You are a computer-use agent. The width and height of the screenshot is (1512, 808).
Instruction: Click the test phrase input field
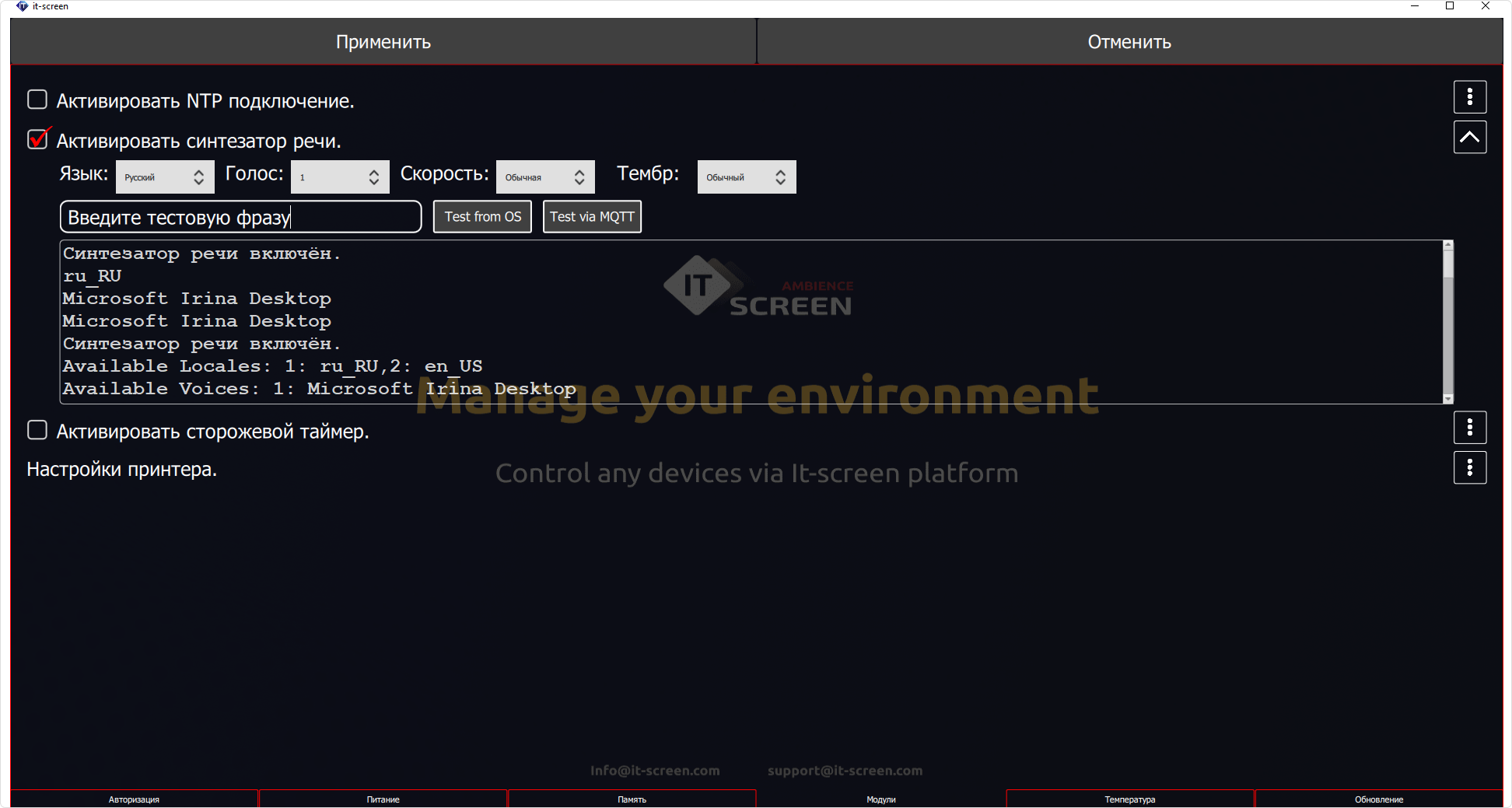pyautogui.click(x=240, y=216)
